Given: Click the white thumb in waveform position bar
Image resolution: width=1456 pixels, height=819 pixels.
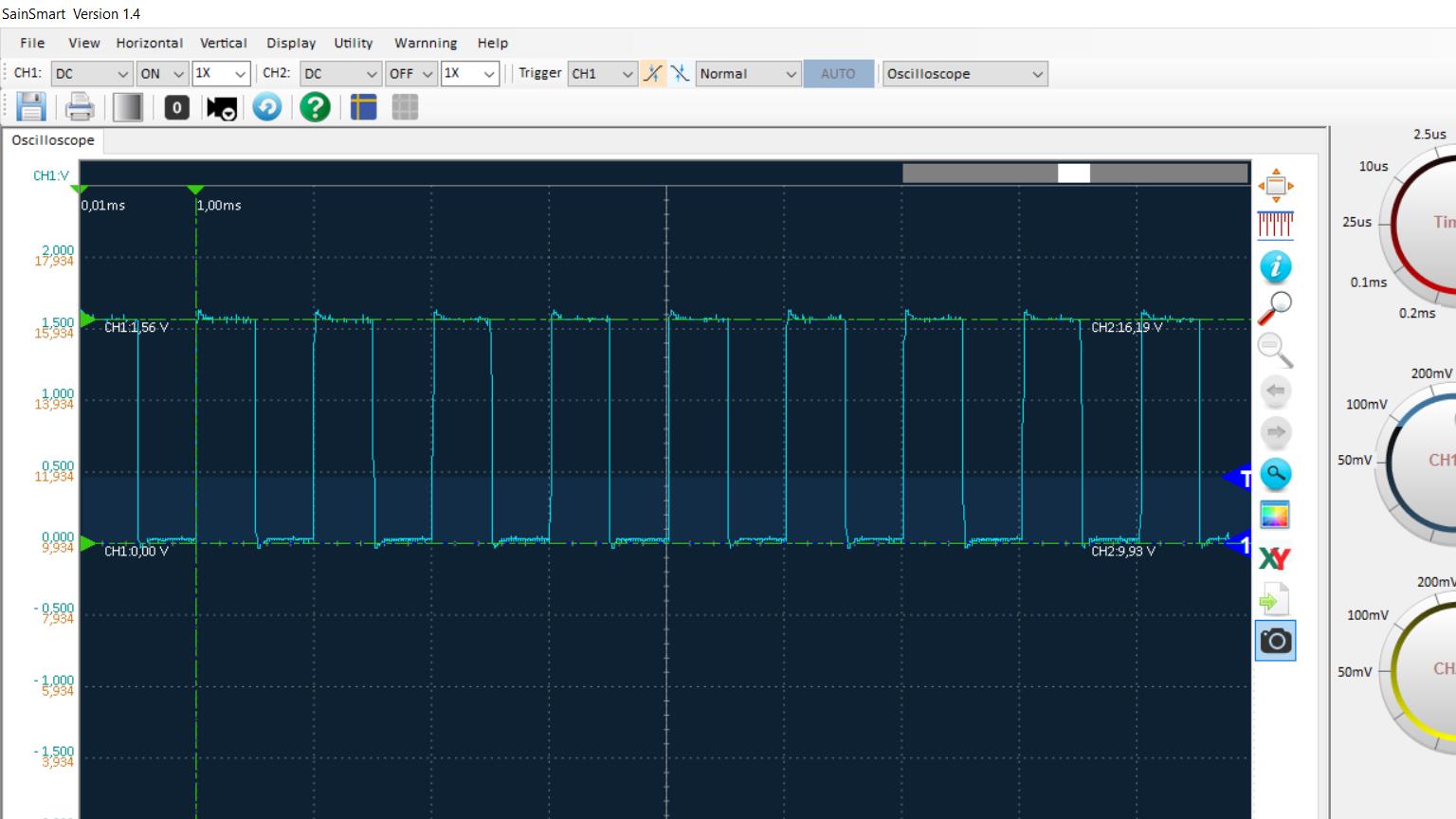Looking at the screenshot, I should tap(1074, 173).
